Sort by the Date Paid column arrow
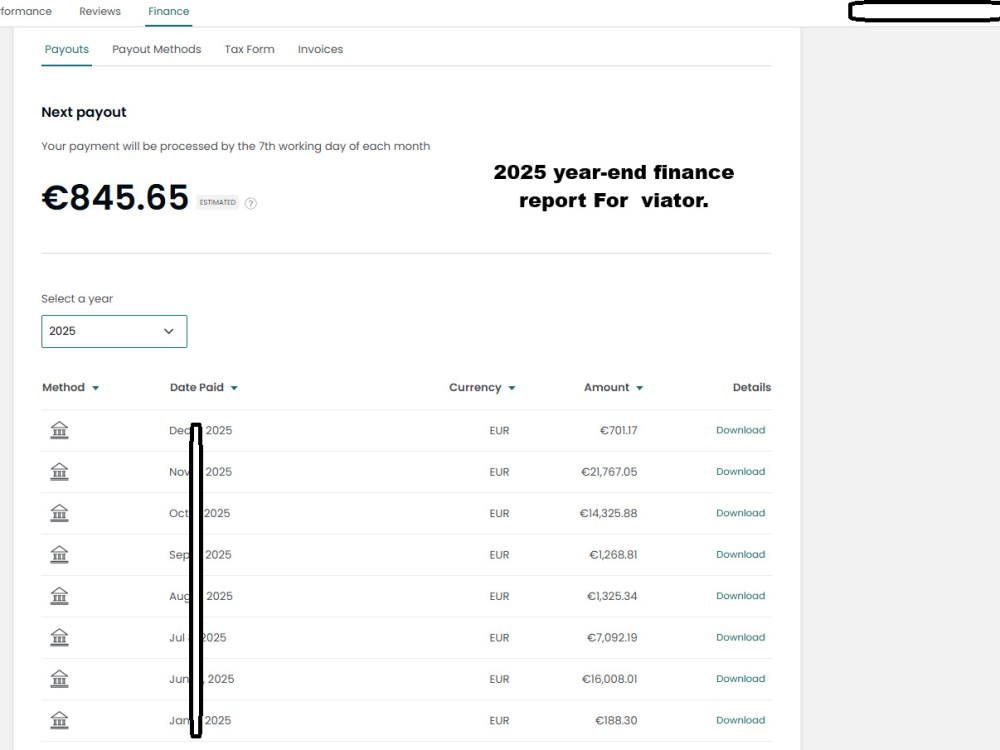The image size is (1000, 750). click(x=234, y=388)
